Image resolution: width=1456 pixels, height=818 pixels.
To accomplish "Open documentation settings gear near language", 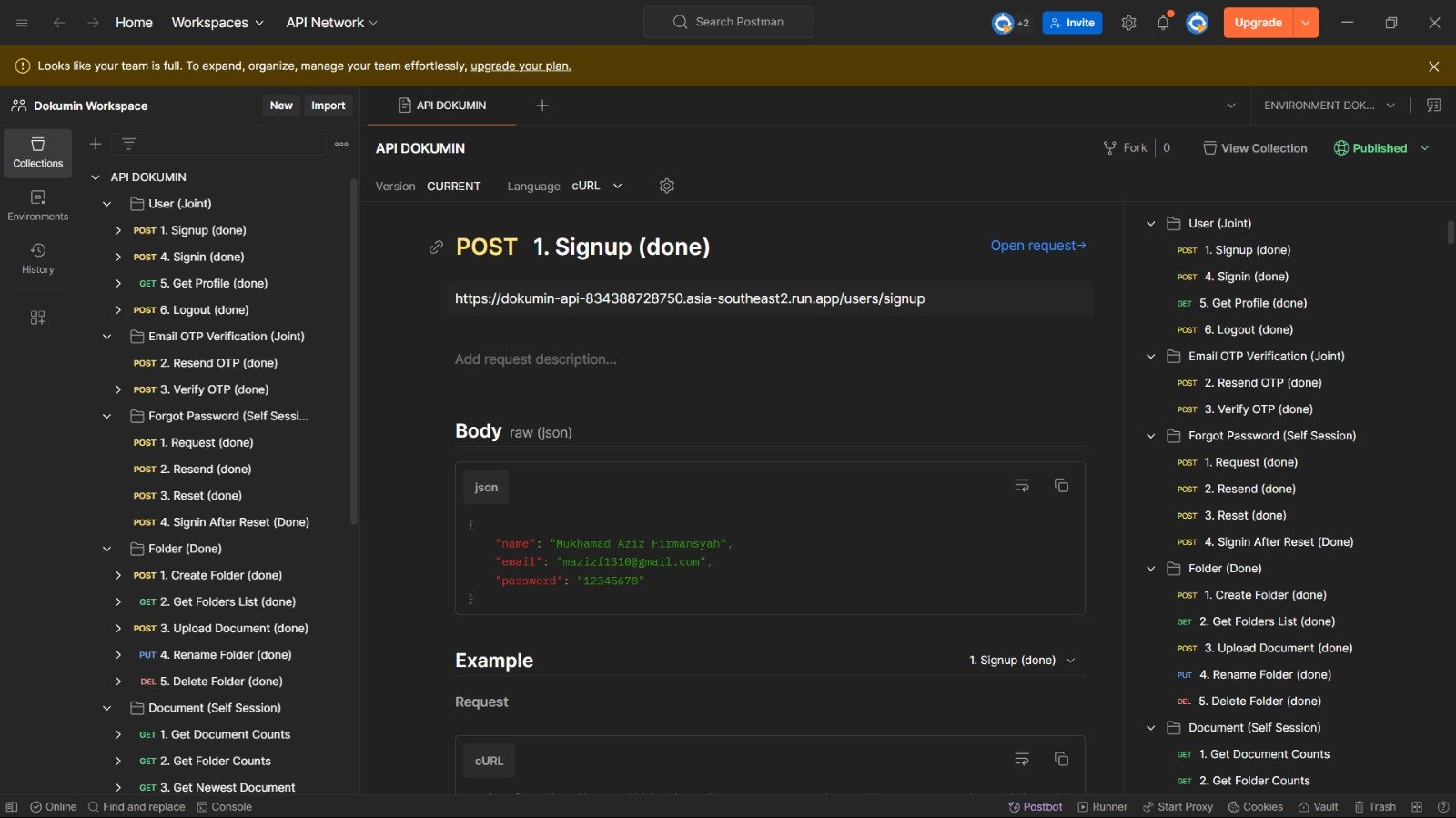I will (666, 186).
